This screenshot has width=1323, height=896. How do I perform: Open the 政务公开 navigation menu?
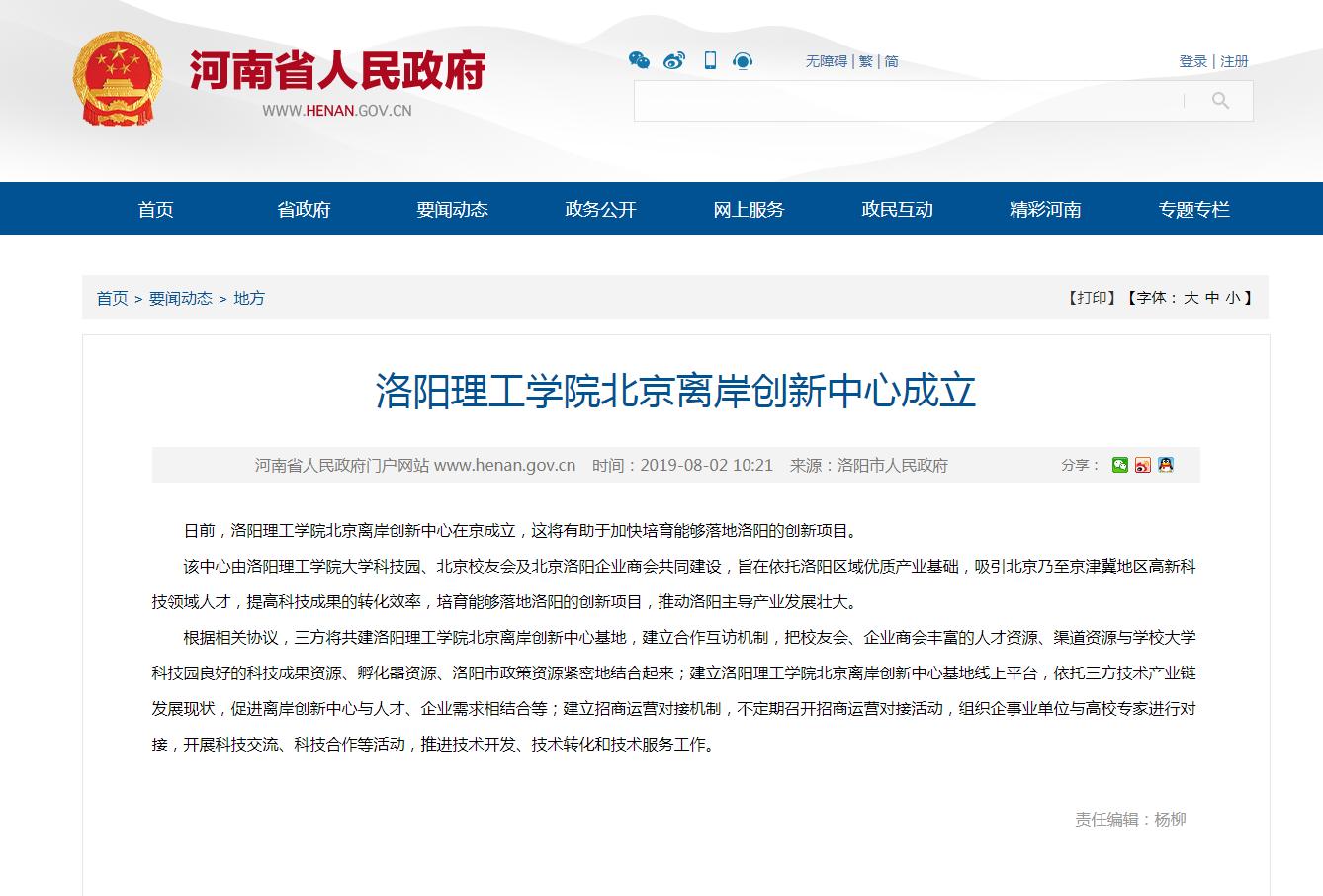point(600,210)
